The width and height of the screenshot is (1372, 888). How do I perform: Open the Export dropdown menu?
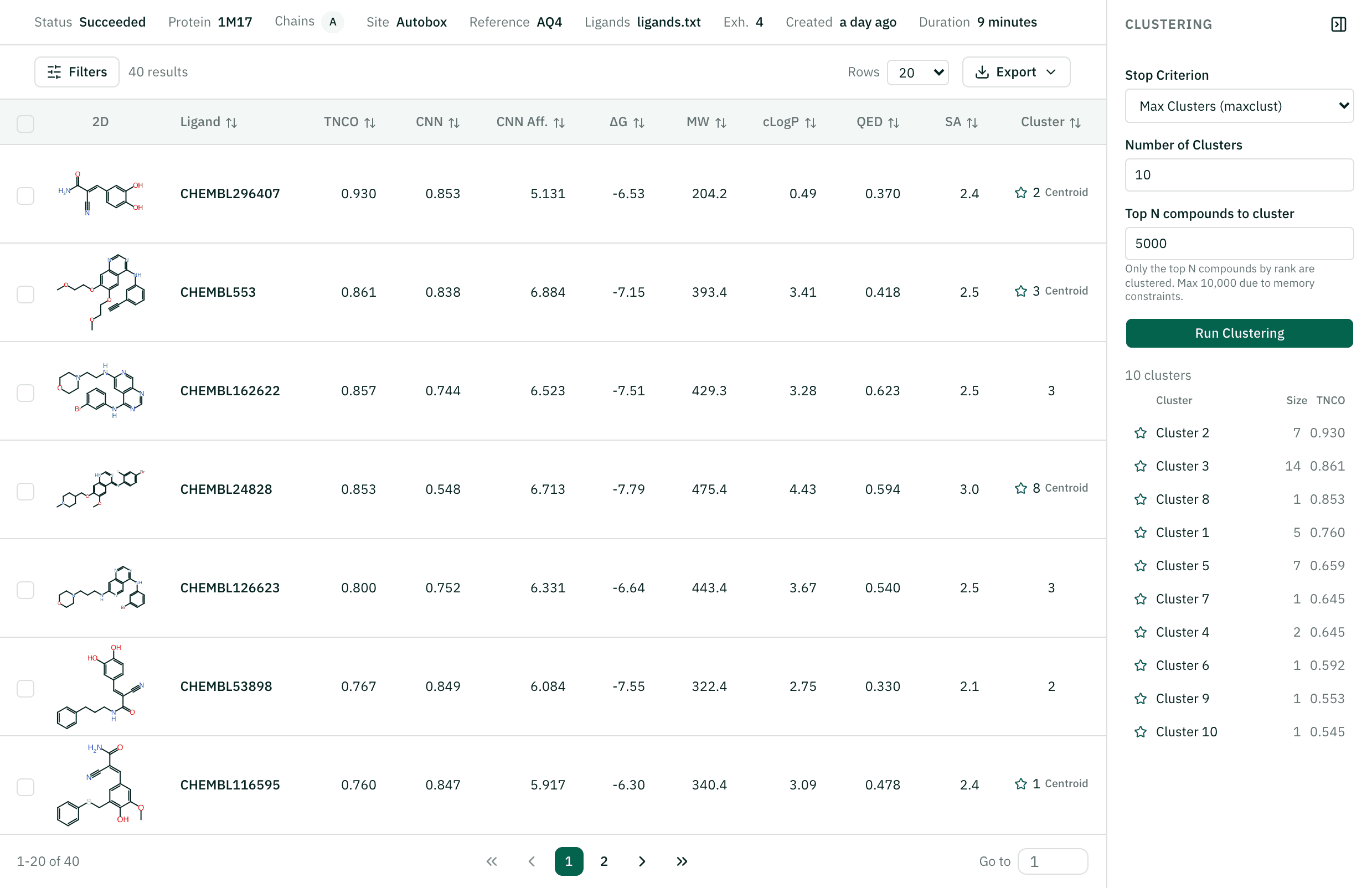(1016, 72)
